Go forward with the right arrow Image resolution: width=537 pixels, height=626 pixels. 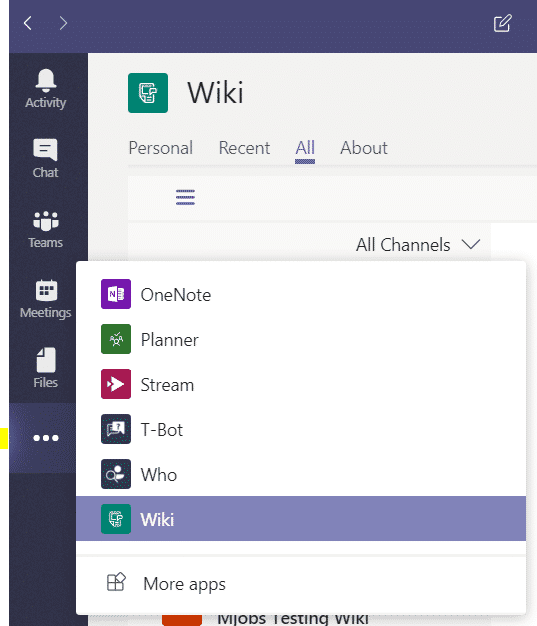point(63,23)
